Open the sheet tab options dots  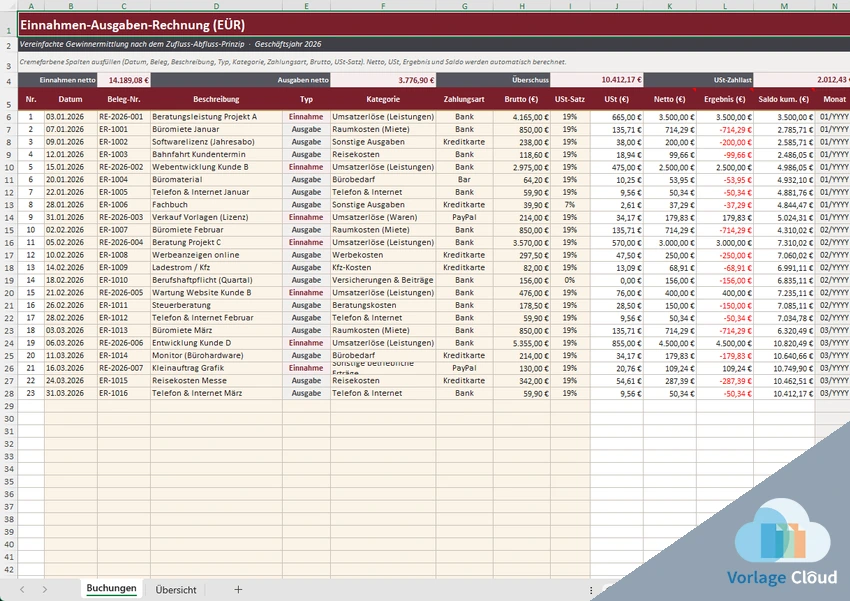[591, 590]
